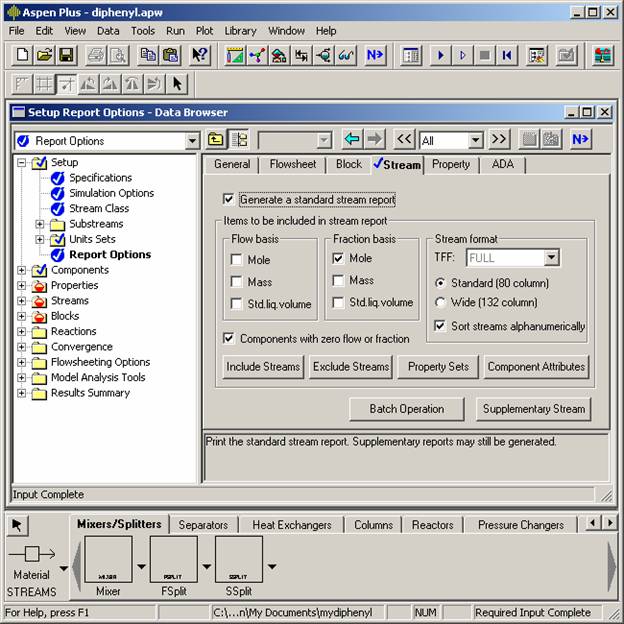Select the FSplit block icon
Screen dimensions: 624x624
(x=174, y=560)
